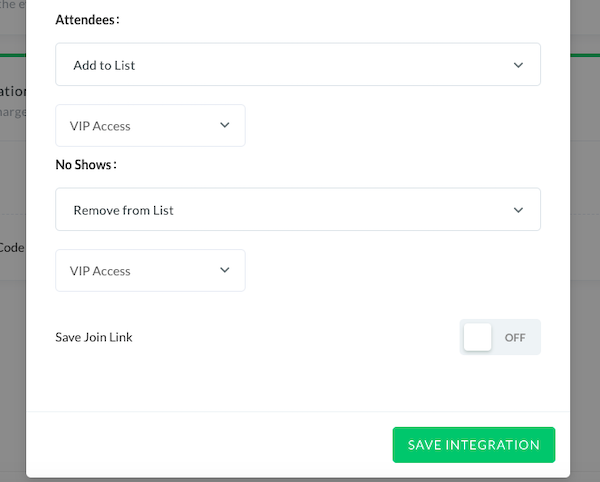The height and width of the screenshot is (482, 600).
Task: Select the "Remove from List" text
Action: 123,210
